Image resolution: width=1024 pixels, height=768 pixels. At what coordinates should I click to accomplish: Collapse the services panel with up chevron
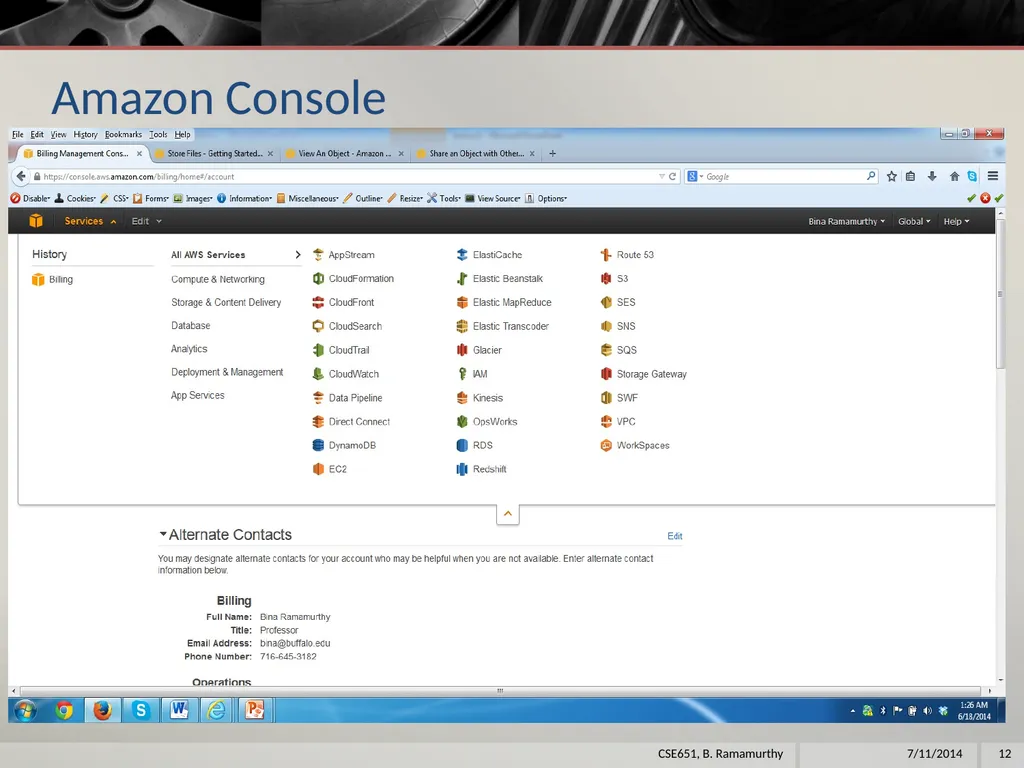(508, 515)
